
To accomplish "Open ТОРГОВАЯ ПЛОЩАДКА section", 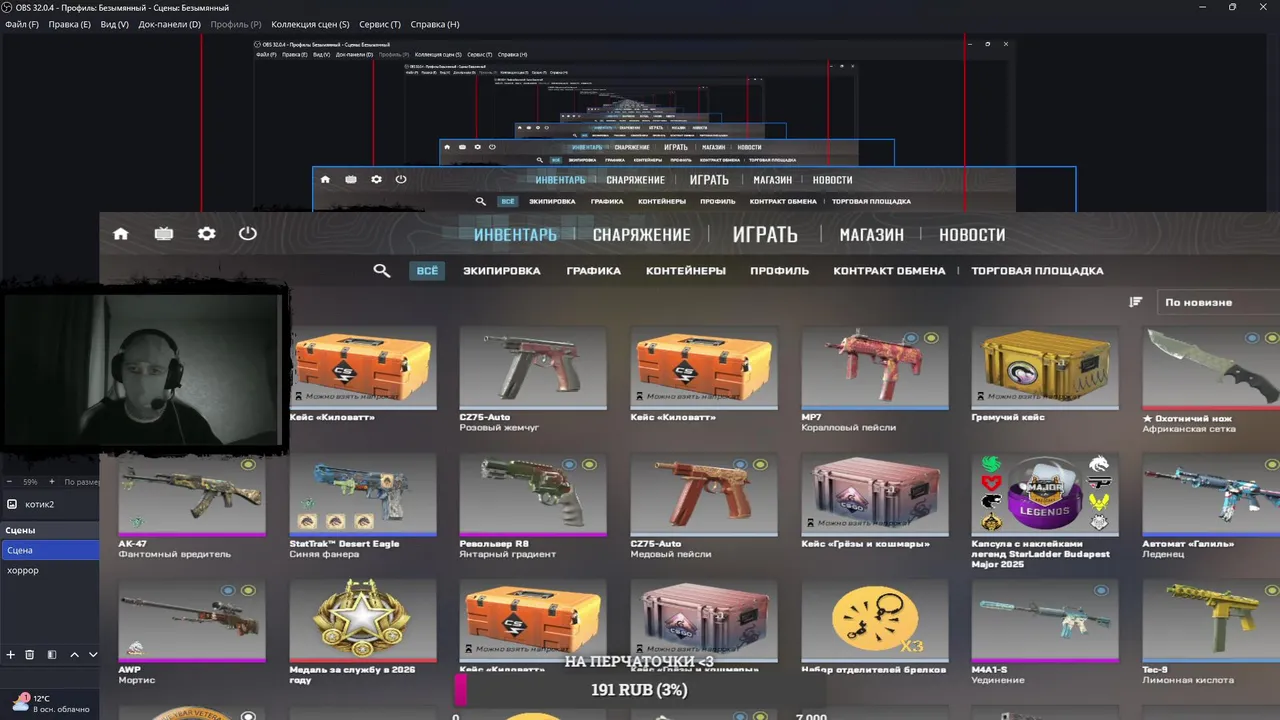I will [x=1037, y=271].
